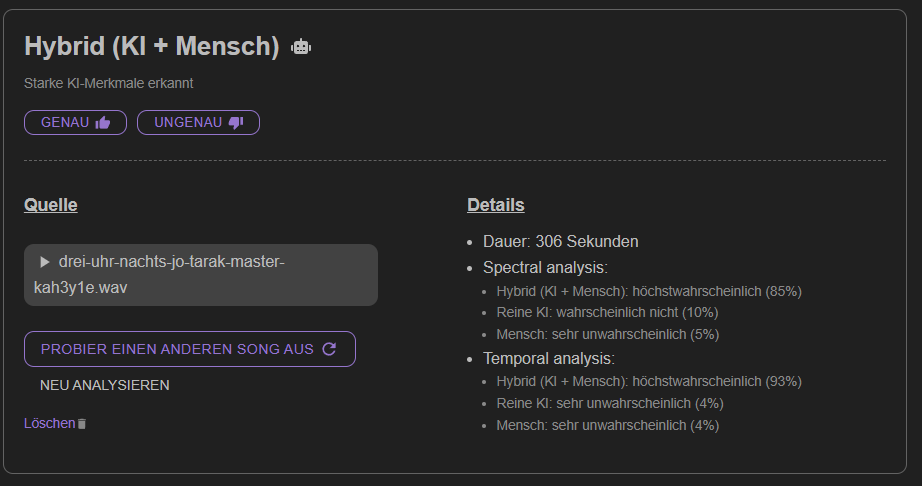Viewport: 922px width, 486px height.
Task: Click PROBIER EINEN ANDEREN SONG AUS
Action: coord(190,349)
